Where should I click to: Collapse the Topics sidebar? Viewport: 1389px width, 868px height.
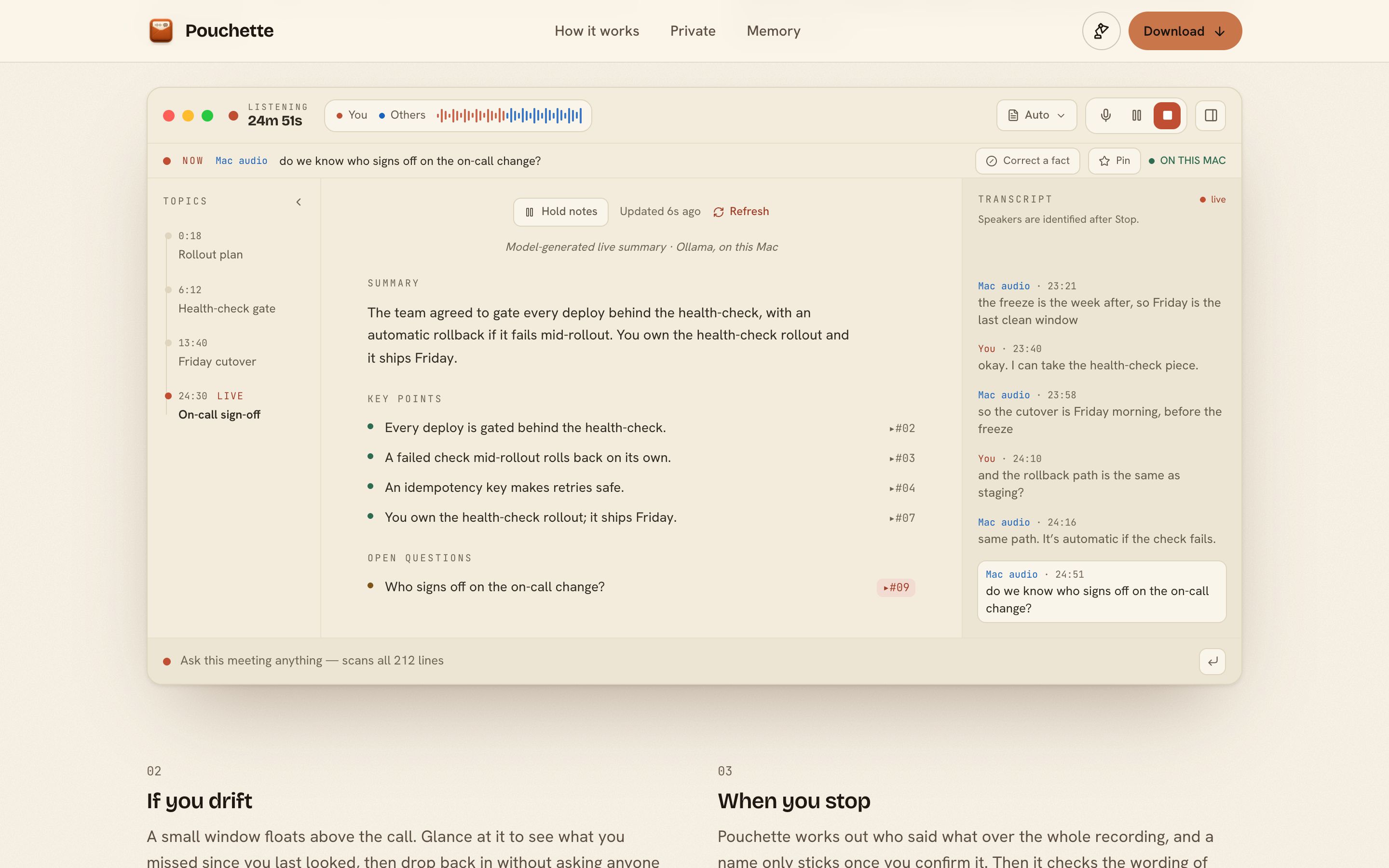[299, 202]
